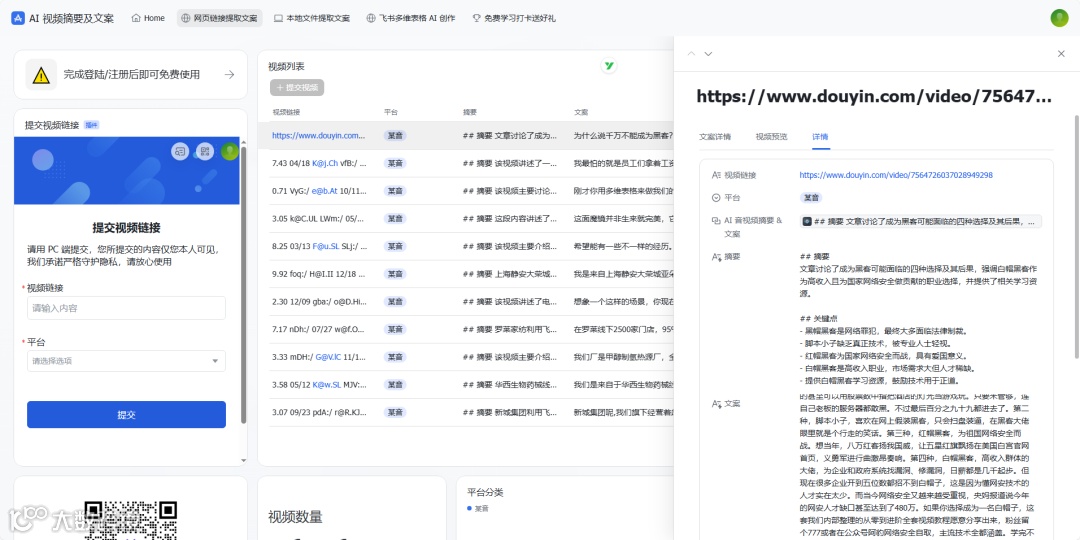Click the AI 视频摘要及文案 app logo
Viewport: 1080px width, 540px height.
click(18, 19)
